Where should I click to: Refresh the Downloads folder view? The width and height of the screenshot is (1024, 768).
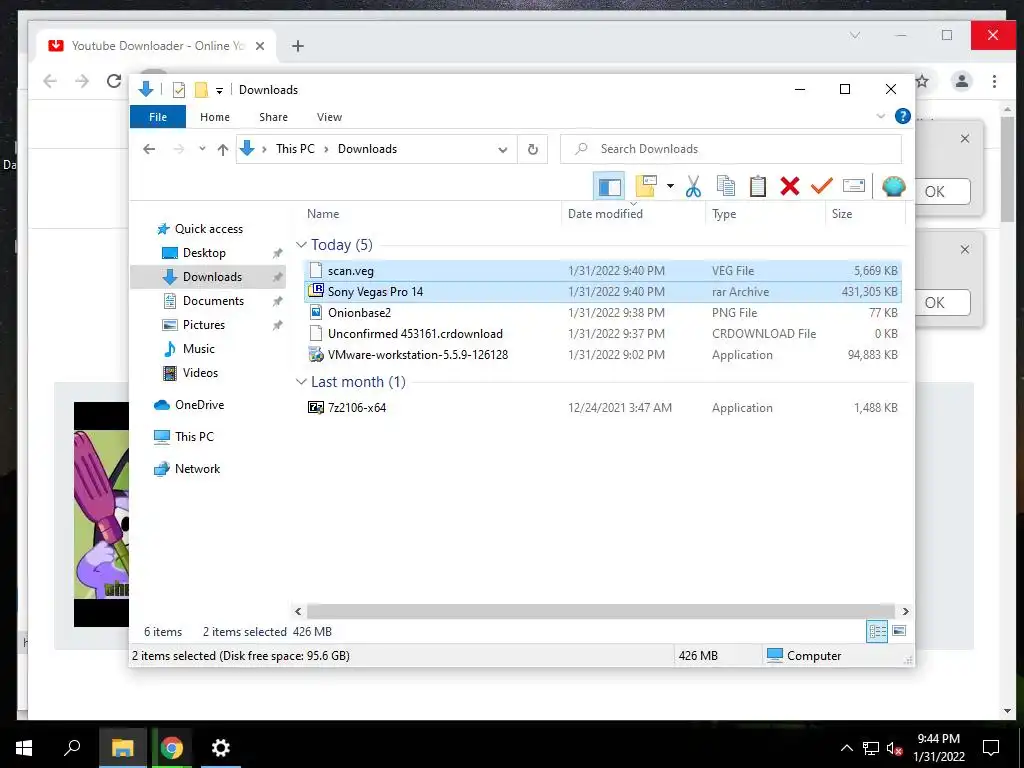coord(533,150)
